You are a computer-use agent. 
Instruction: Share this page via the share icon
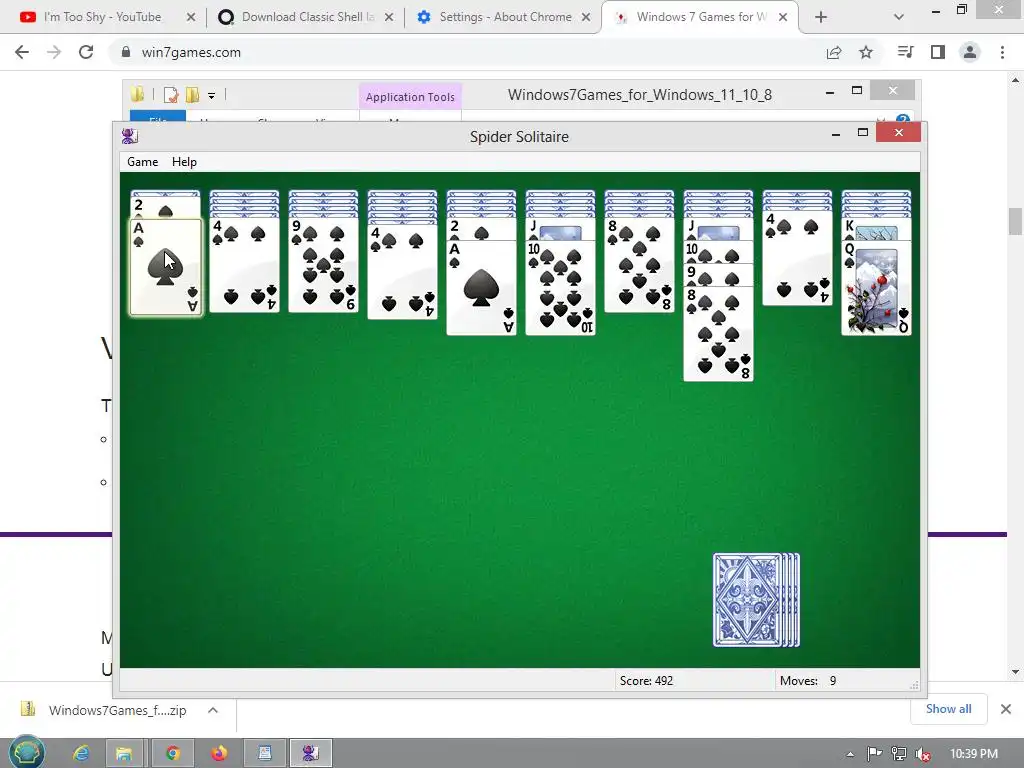point(834,52)
